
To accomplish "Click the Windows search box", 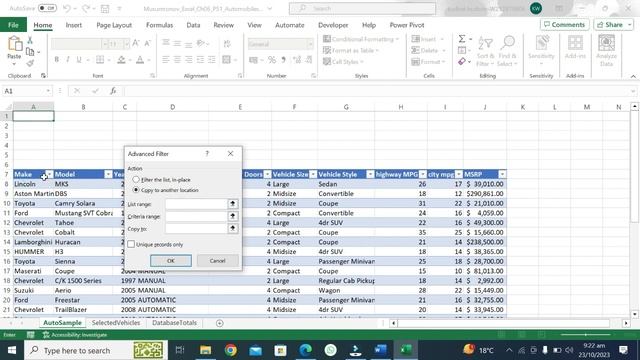I will (x=96, y=350).
